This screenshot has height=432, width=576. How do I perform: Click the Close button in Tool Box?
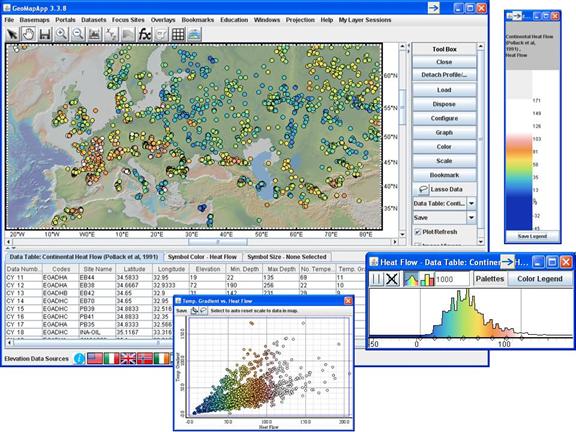coord(444,62)
